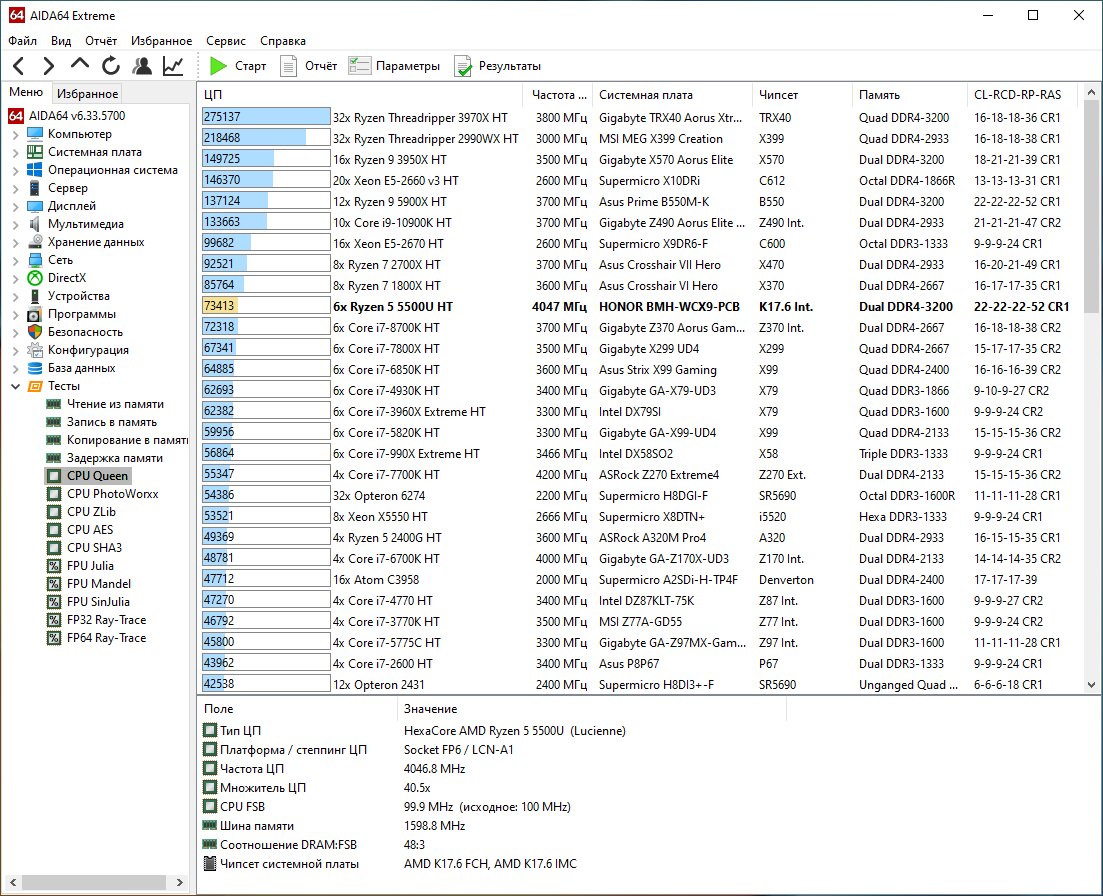
Task: Go forward with the right arrow icon
Action: pyautogui.click(x=49, y=66)
